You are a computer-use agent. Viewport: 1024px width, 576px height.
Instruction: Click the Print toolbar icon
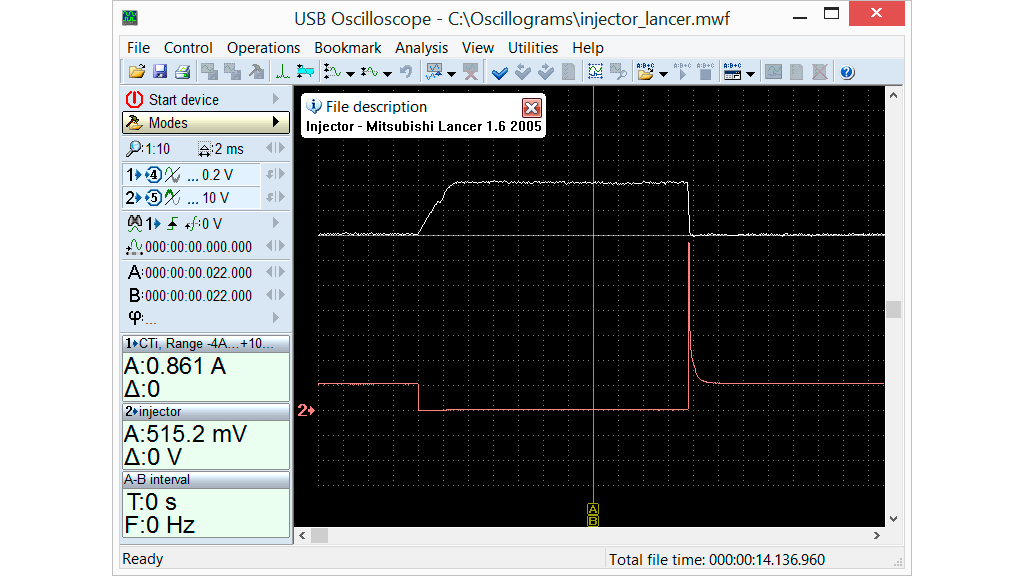[x=182, y=72]
